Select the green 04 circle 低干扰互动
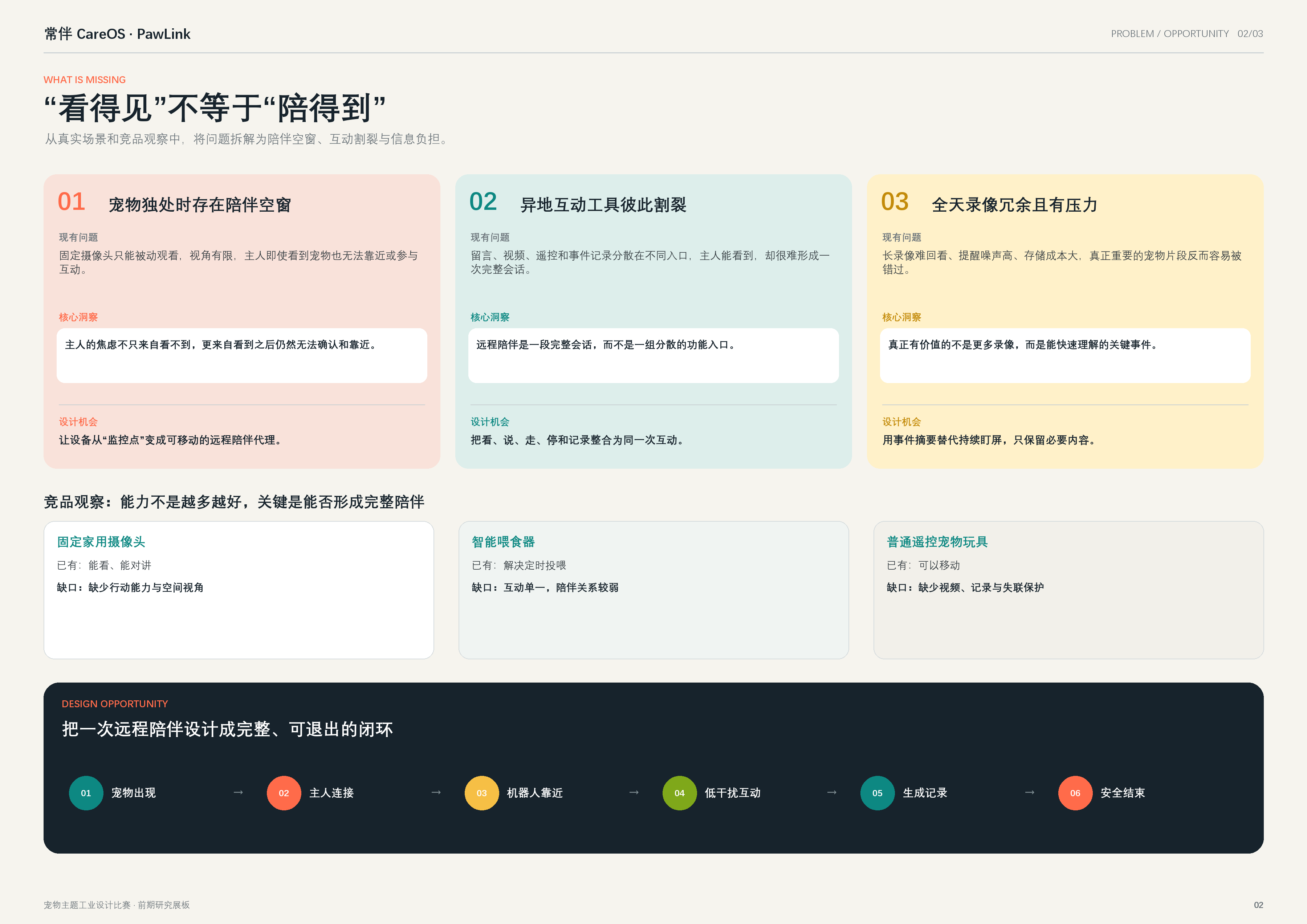Image resolution: width=1307 pixels, height=924 pixels. 679,793
